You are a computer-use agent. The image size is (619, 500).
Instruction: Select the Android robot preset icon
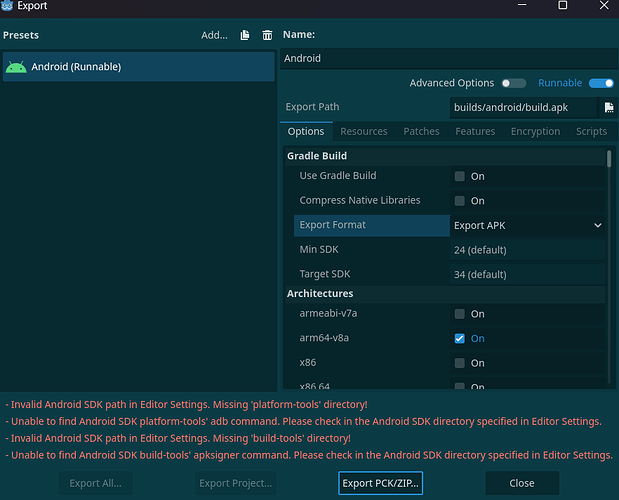tap(16, 67)
